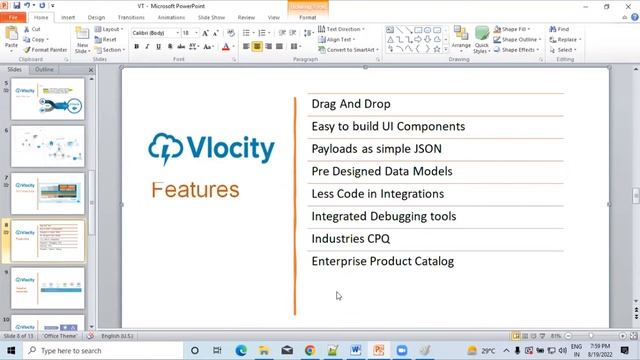Click the Find button

[559, 29]
